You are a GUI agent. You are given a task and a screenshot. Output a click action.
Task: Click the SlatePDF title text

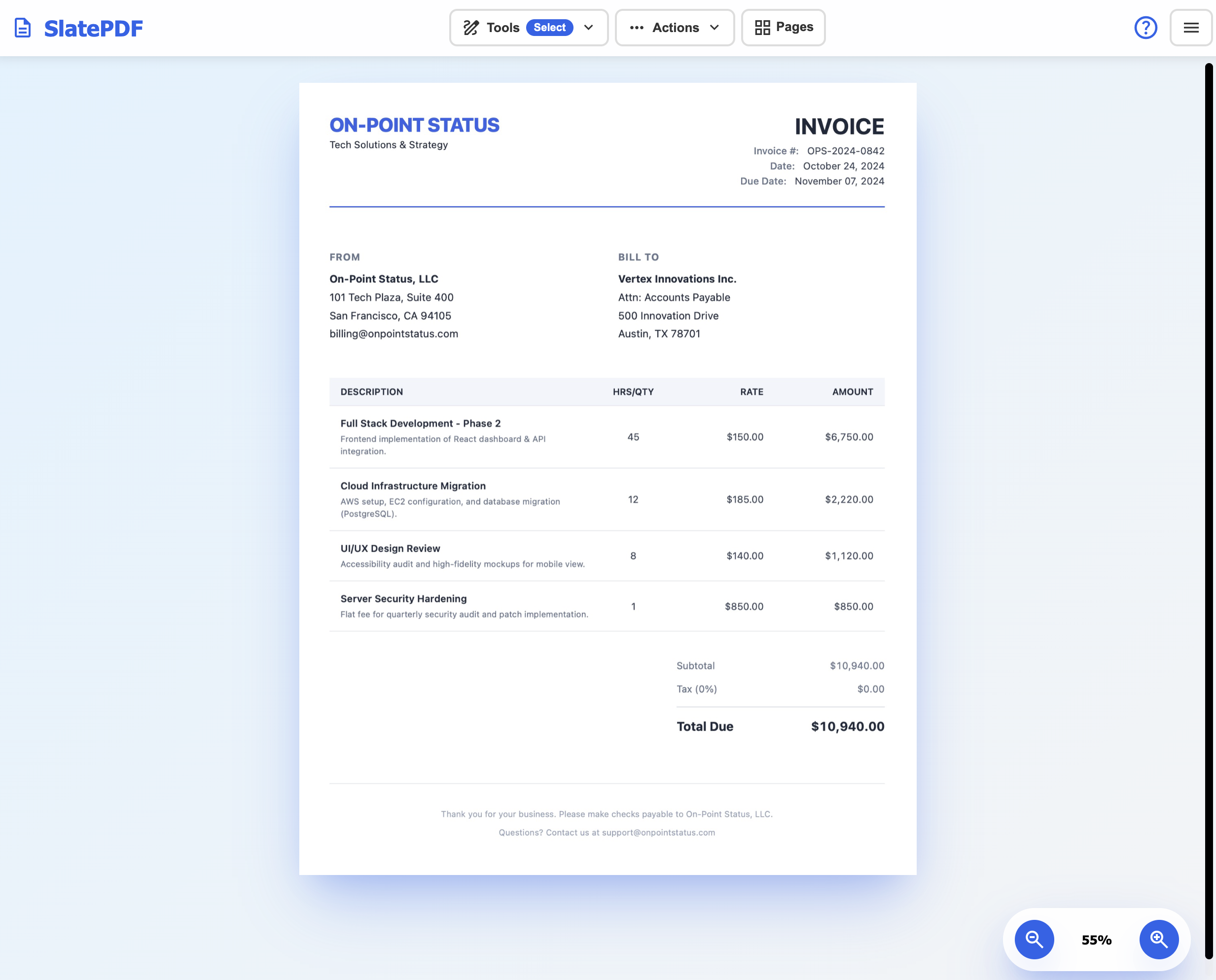[x=93, y=28]
